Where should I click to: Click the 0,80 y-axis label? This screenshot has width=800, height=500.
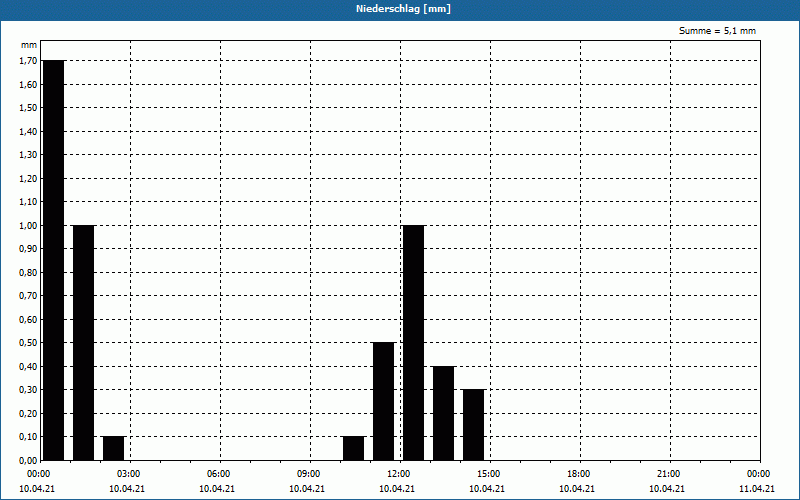[x=28, y=272]
